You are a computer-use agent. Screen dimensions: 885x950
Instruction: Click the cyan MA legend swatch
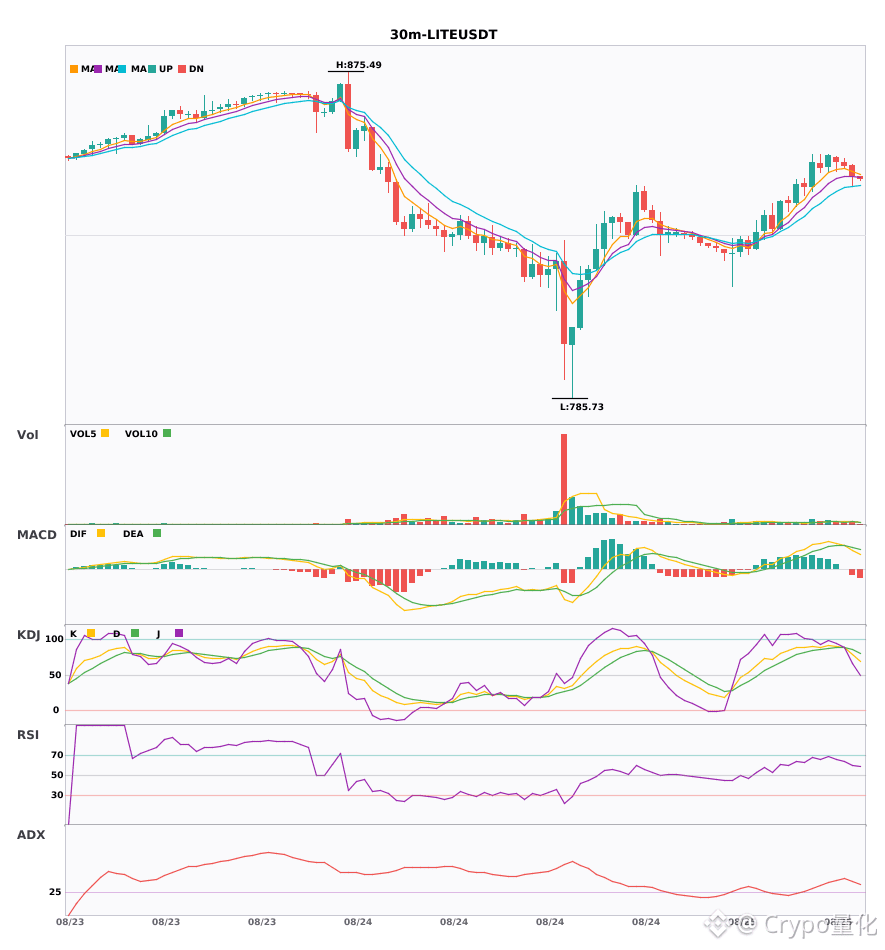tap(122, 69)
